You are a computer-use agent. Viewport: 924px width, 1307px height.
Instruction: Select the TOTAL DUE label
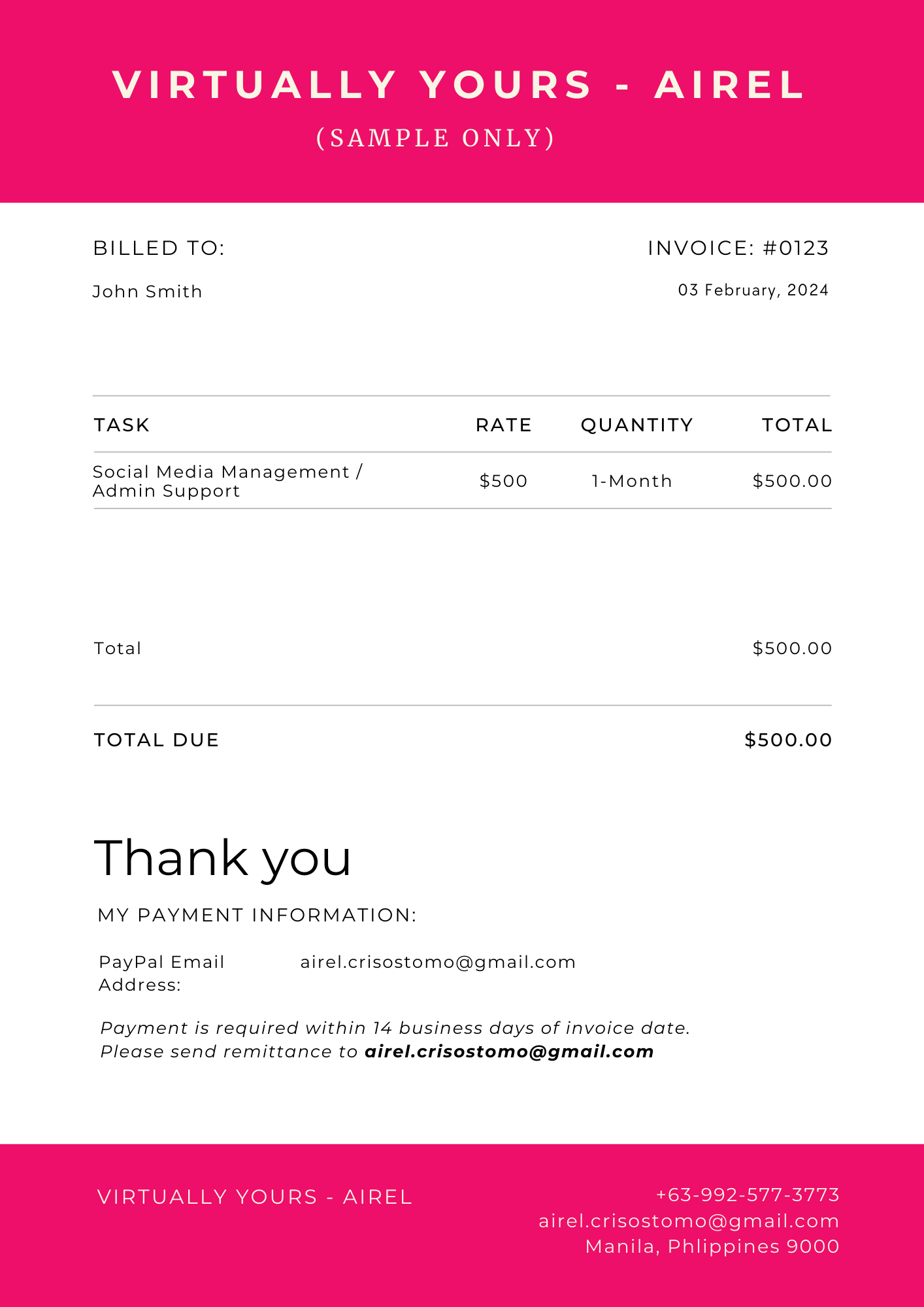coord(157,740)
